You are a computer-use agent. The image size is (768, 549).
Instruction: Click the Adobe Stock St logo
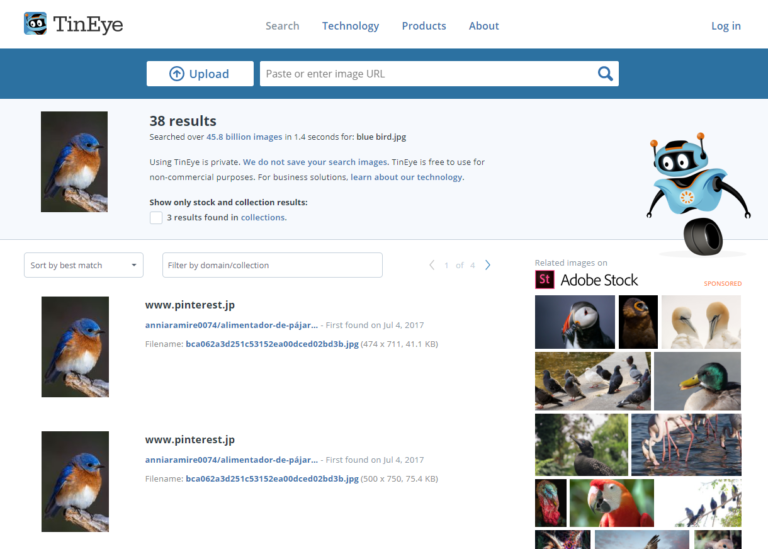(x=545, y=280)
